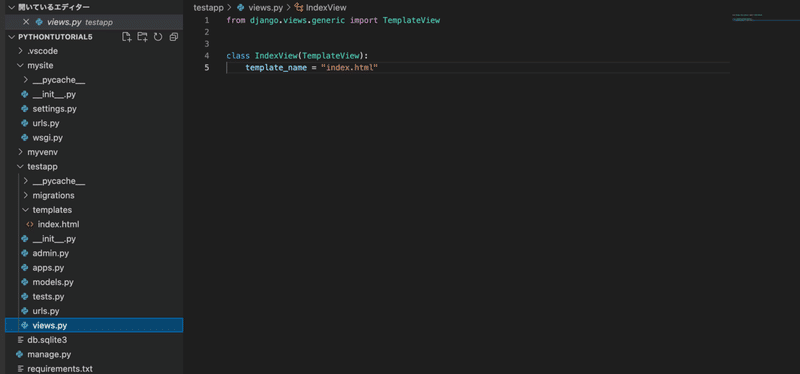Click the "index.html" string on line 5

(x=348, y=67)
